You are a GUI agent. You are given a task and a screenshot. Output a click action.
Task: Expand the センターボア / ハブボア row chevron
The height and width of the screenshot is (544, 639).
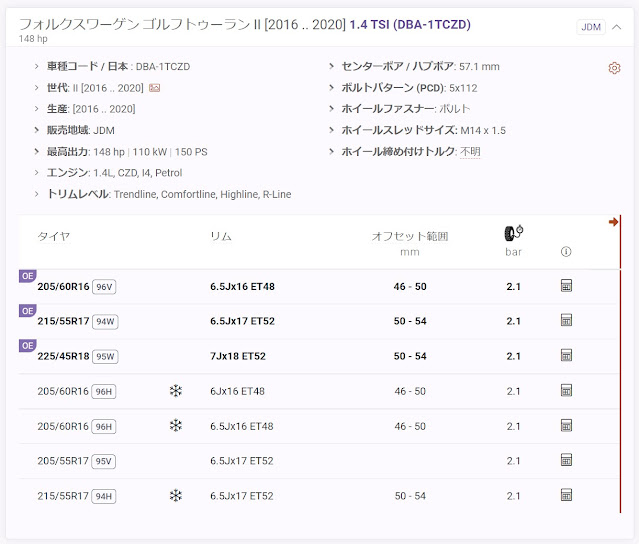(x=331, y=66)
